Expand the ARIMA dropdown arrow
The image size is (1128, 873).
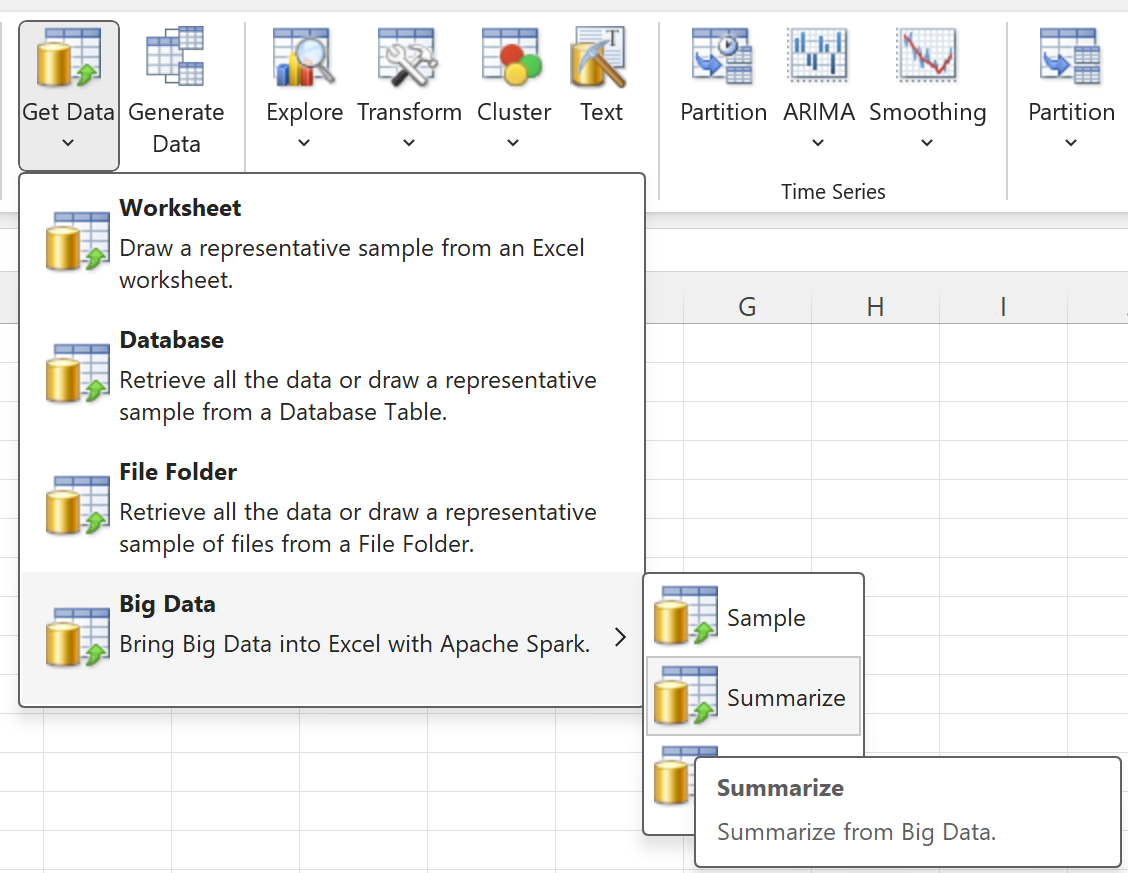(818, 143)
